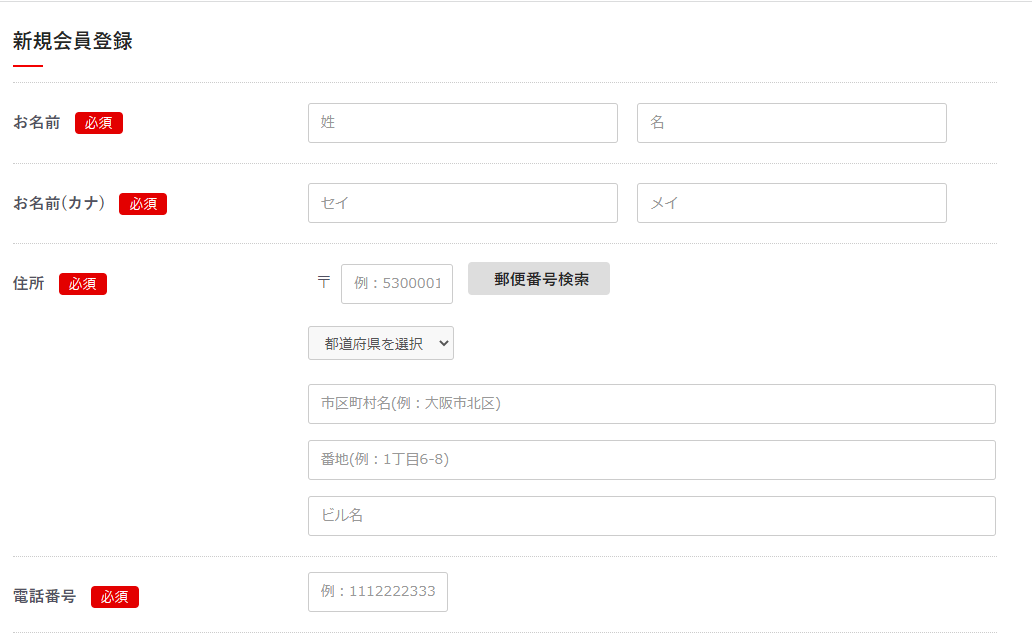Click the 必須 badge next to 住所
The image size is (1032, 637).
point(83,284)
